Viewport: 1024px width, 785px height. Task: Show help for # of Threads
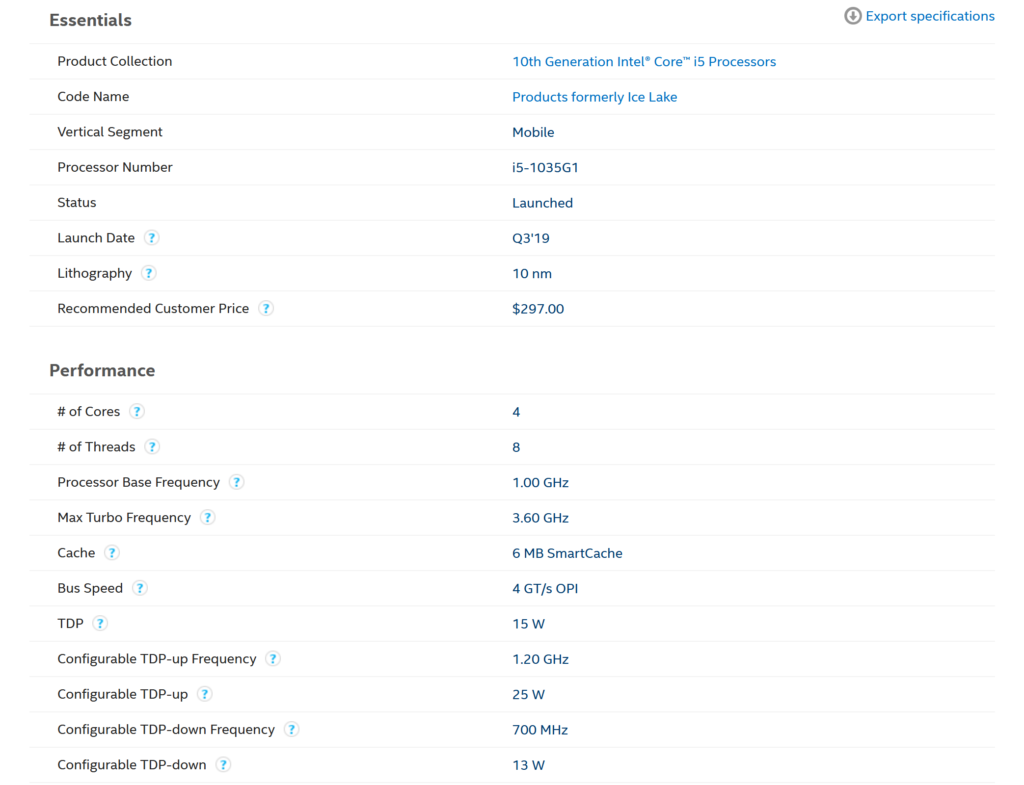coord(152,447)
